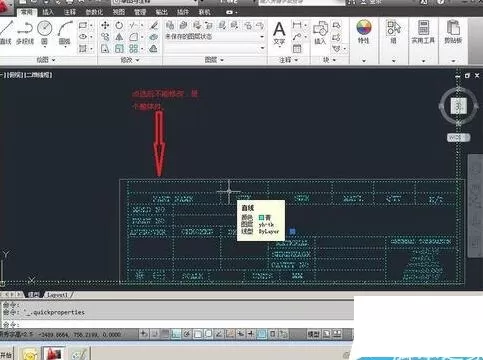The height and width of the screenshot is (360, 483).
Task: Click the Insert block (插入) button
Action: click(320, 33)
